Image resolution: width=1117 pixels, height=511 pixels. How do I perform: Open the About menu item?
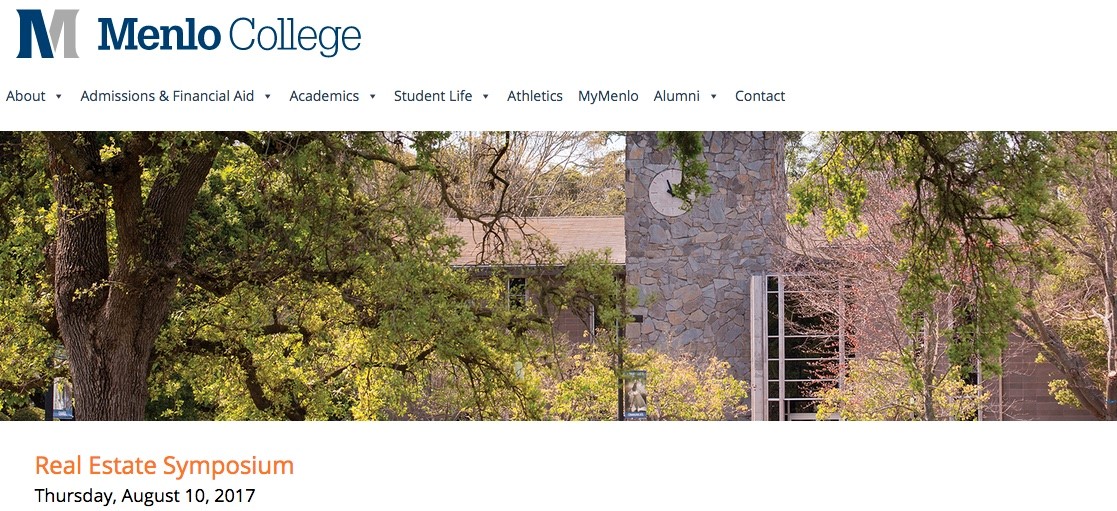[26, 96]
